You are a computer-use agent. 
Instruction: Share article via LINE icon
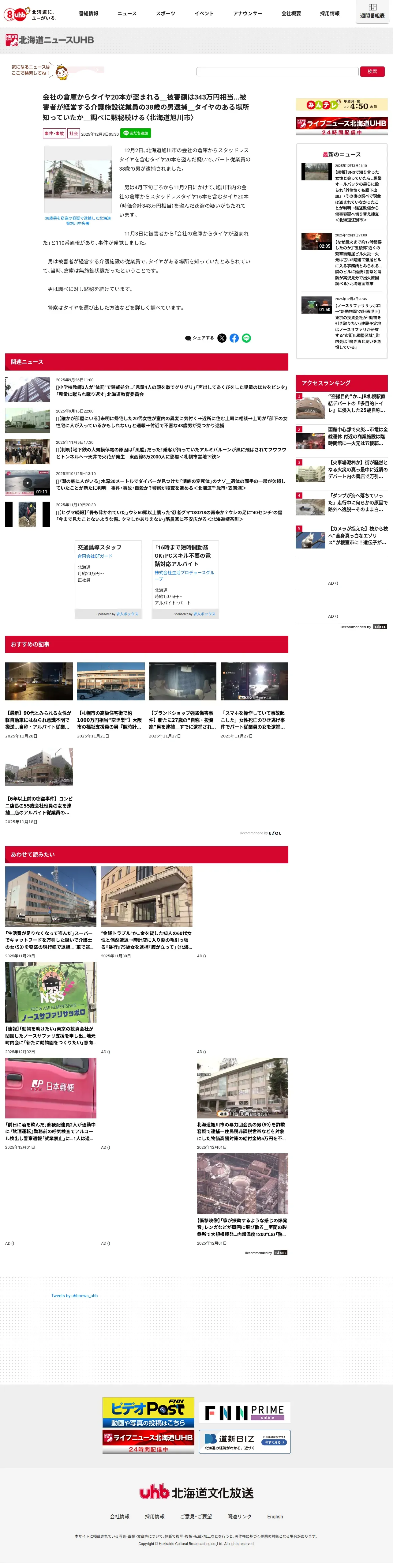click(x=246, y=338)
